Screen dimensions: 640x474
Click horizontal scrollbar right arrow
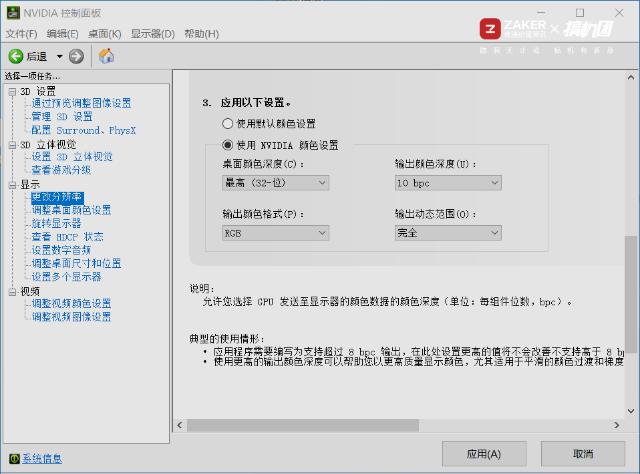tap(616, 425)
